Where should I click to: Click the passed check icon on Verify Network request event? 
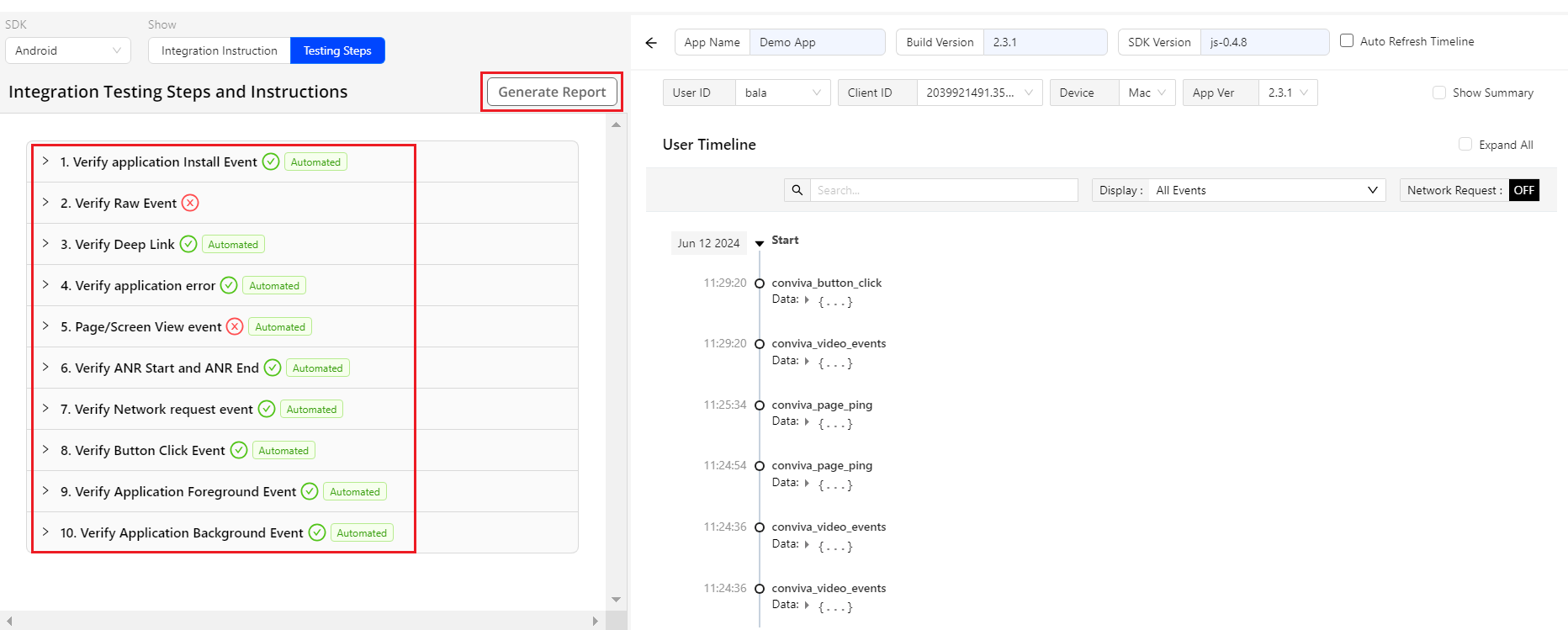coord(267,409)
